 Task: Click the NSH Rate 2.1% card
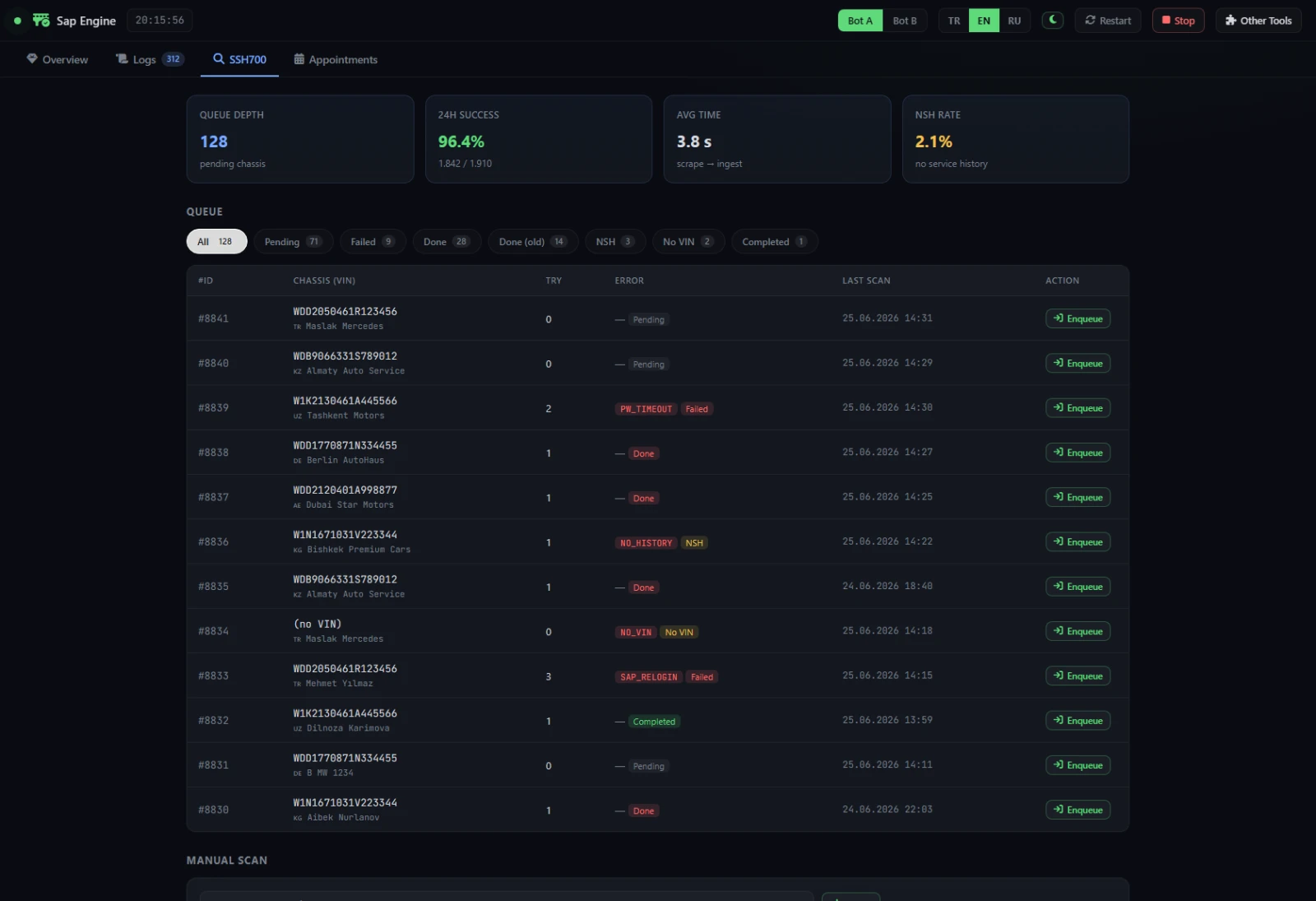(1016, 139)
